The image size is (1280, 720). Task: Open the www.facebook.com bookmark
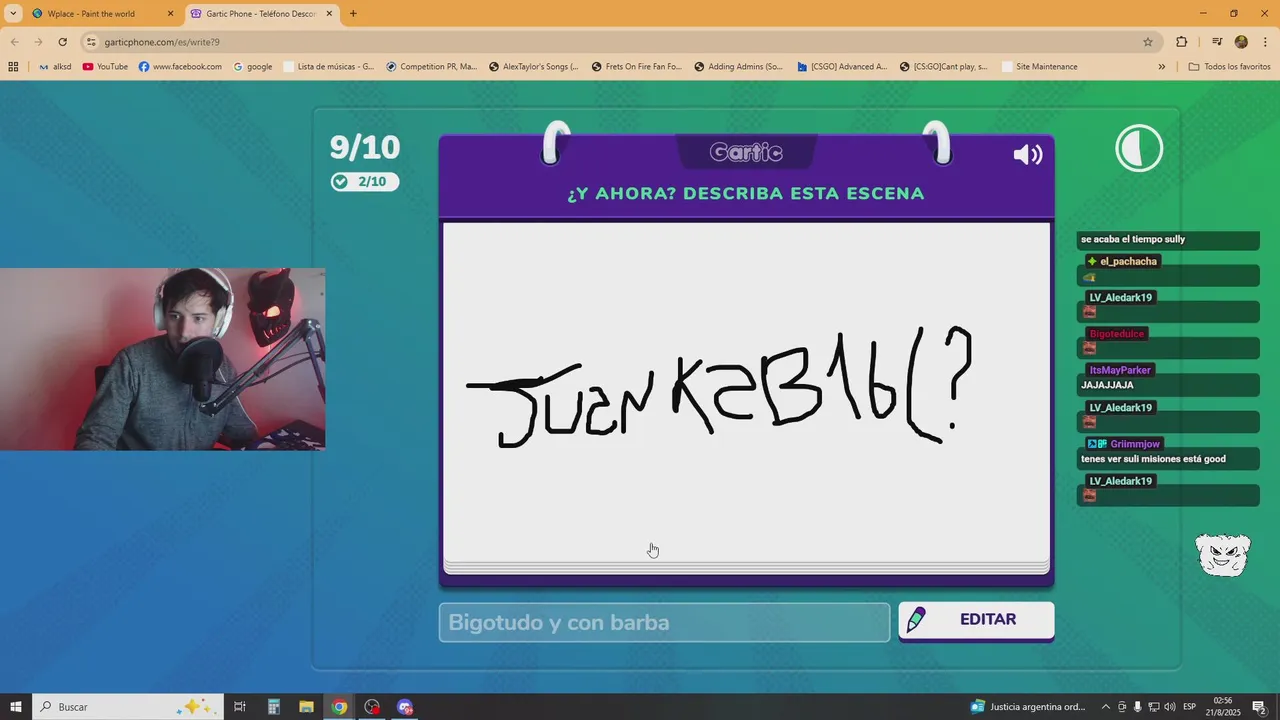180,67
